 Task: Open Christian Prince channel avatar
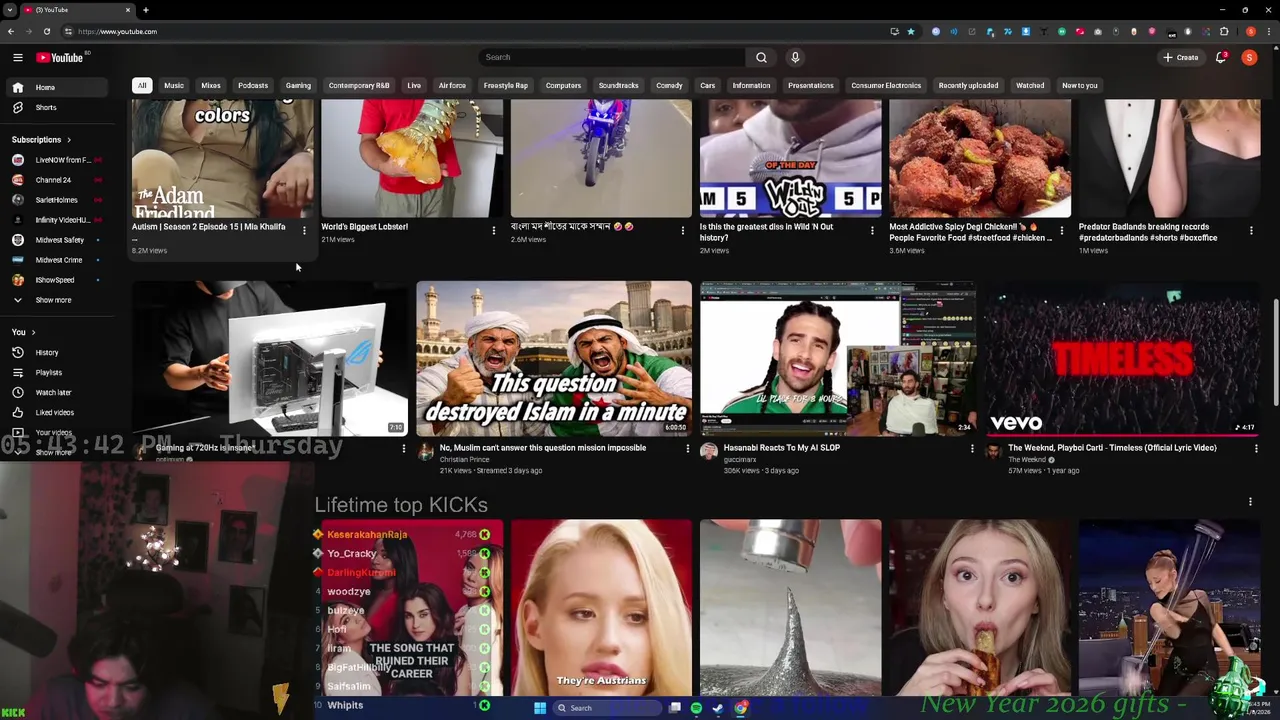coord(425,453)
